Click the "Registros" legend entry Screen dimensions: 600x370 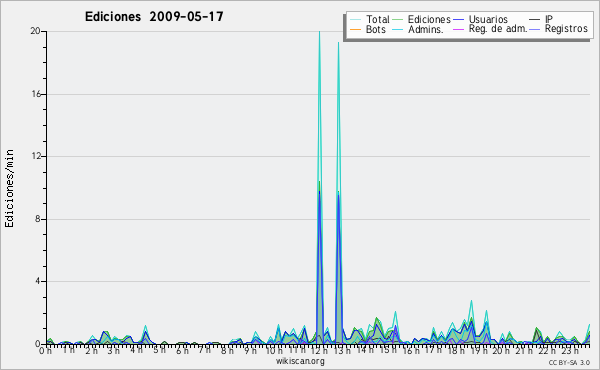pos(566,29)
